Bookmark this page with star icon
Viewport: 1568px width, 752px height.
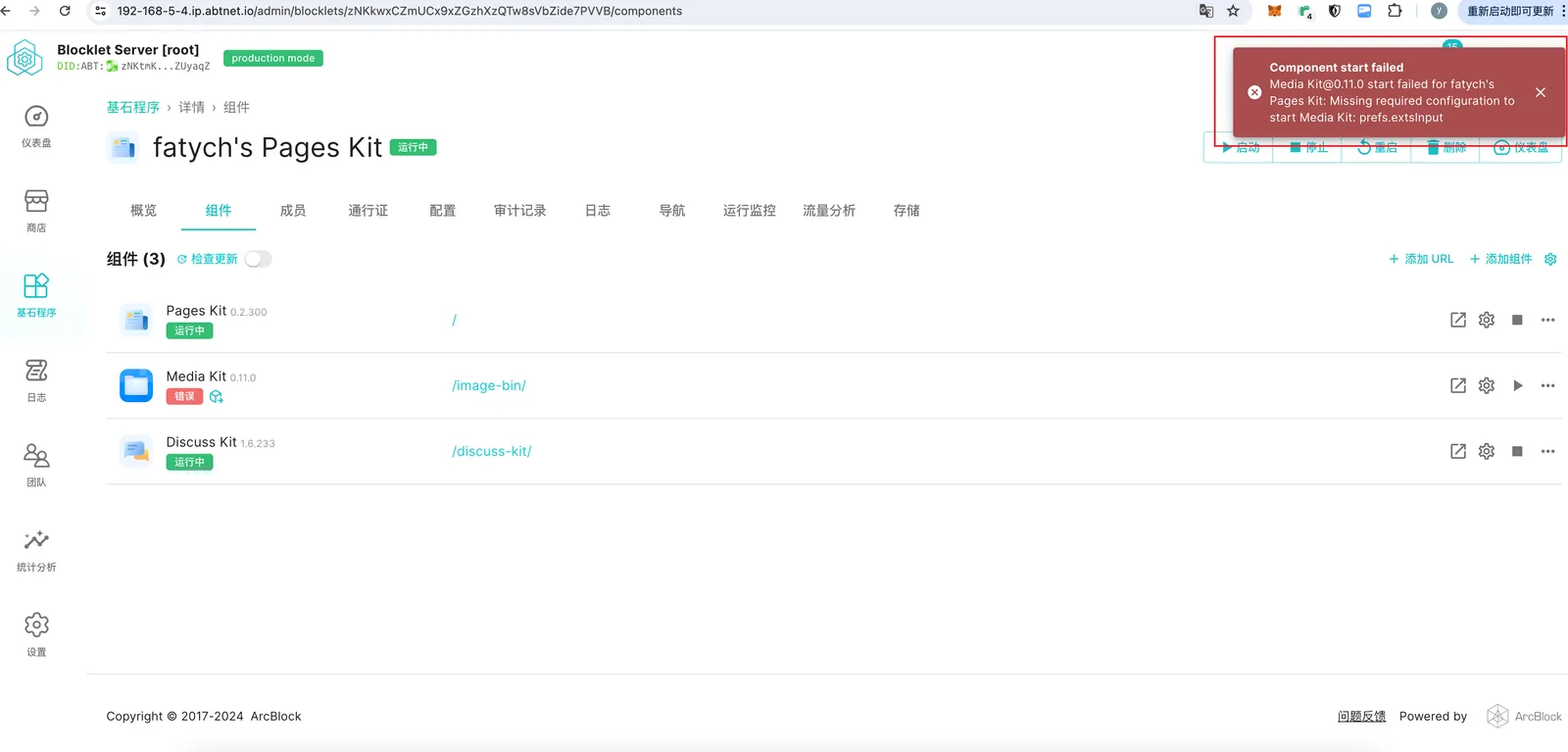click(1233, 11)
